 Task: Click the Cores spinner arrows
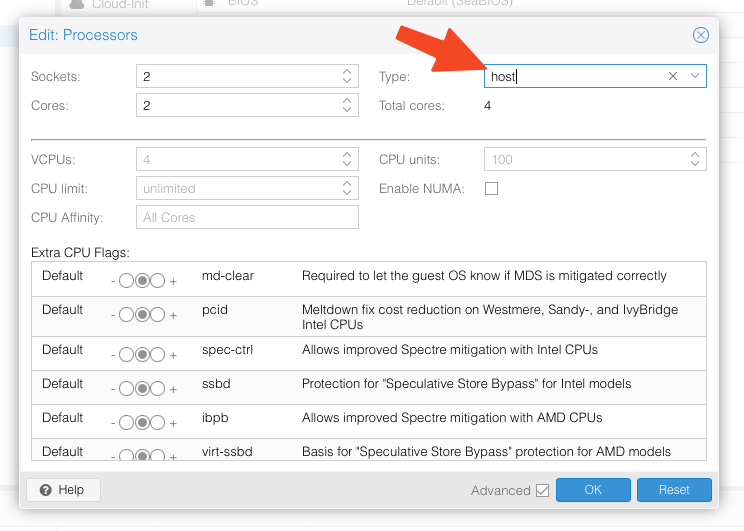click(x=347, y=105)
